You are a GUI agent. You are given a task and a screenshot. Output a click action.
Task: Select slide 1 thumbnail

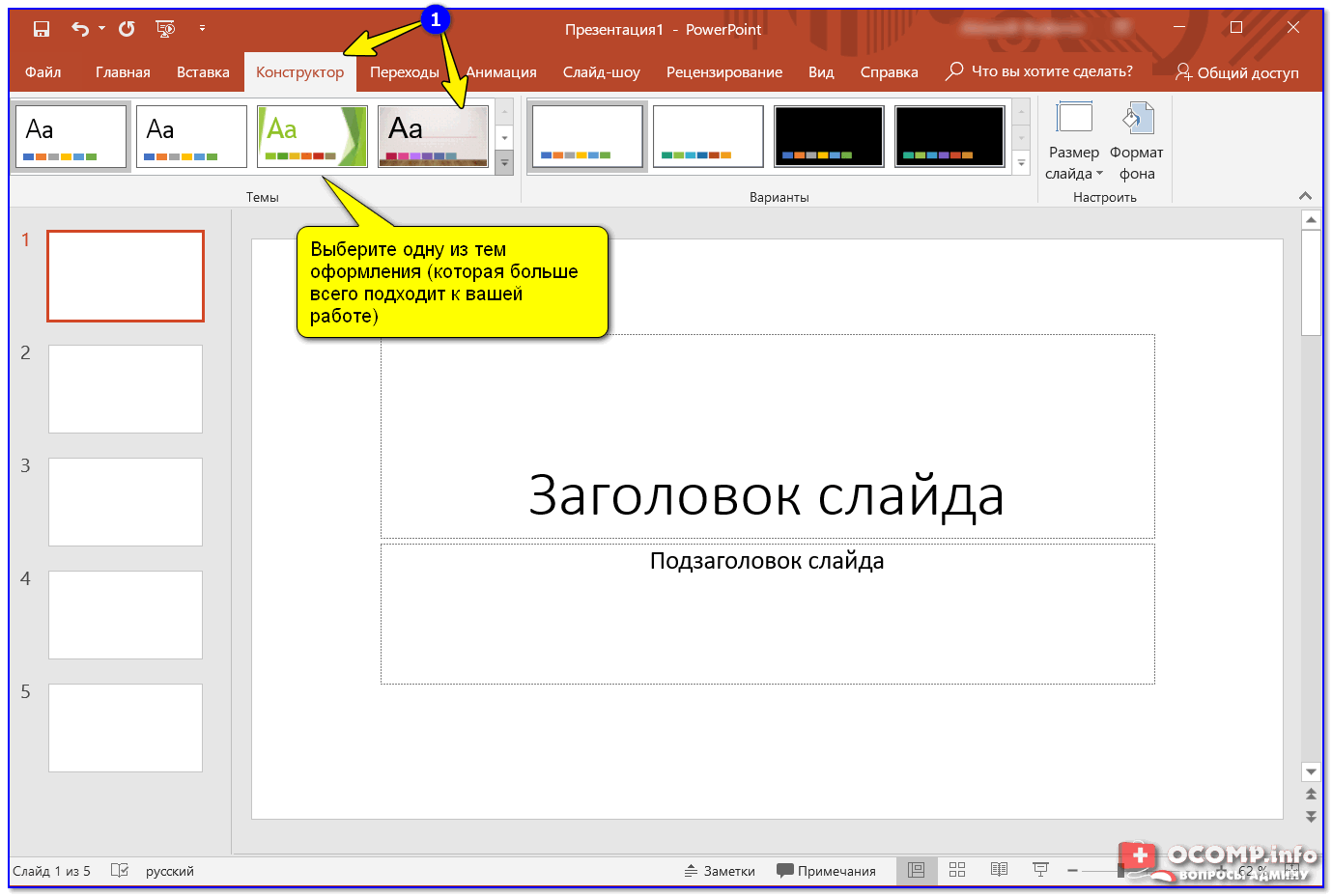(x=126, y=276)
